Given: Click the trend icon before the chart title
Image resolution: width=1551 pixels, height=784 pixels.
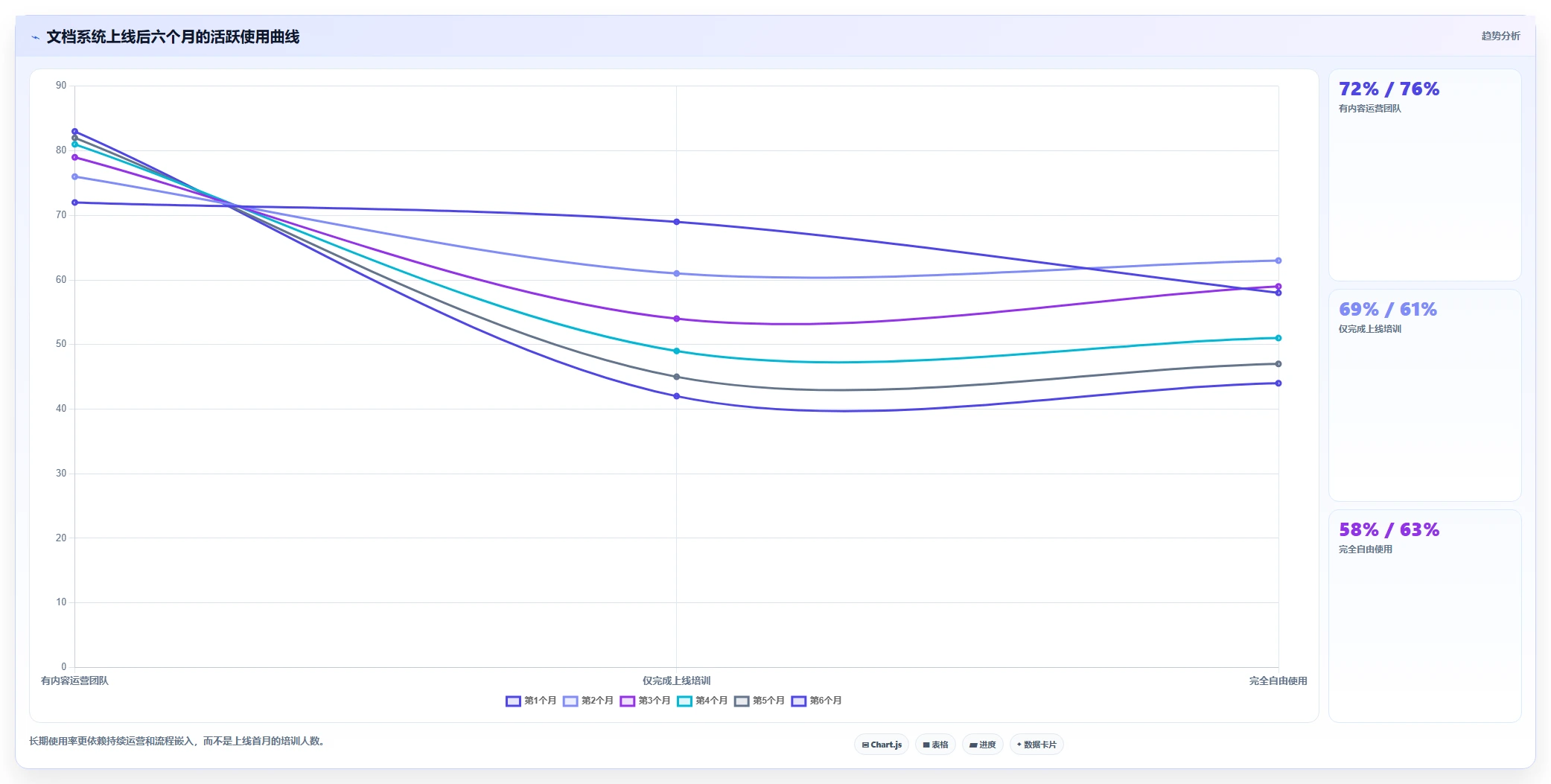Looking at the screenshot, I should click(x=35, y=37).
